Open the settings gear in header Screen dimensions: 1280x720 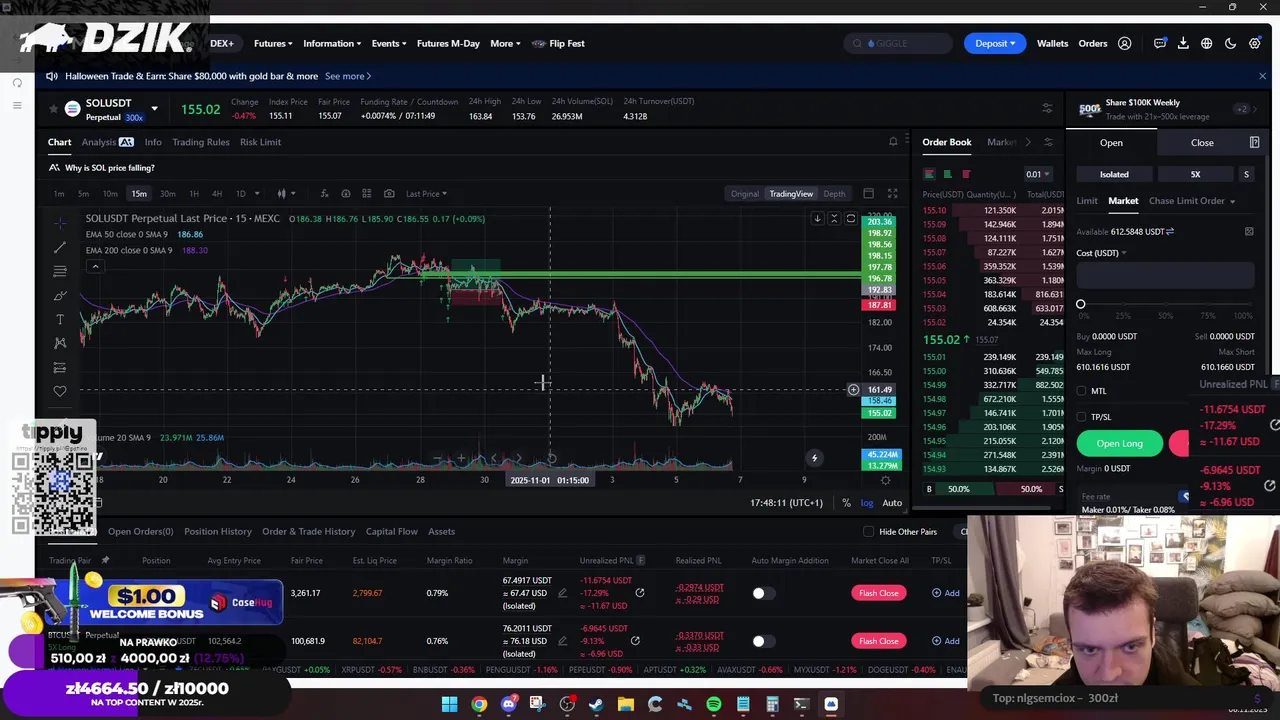tap(1255, 43)
